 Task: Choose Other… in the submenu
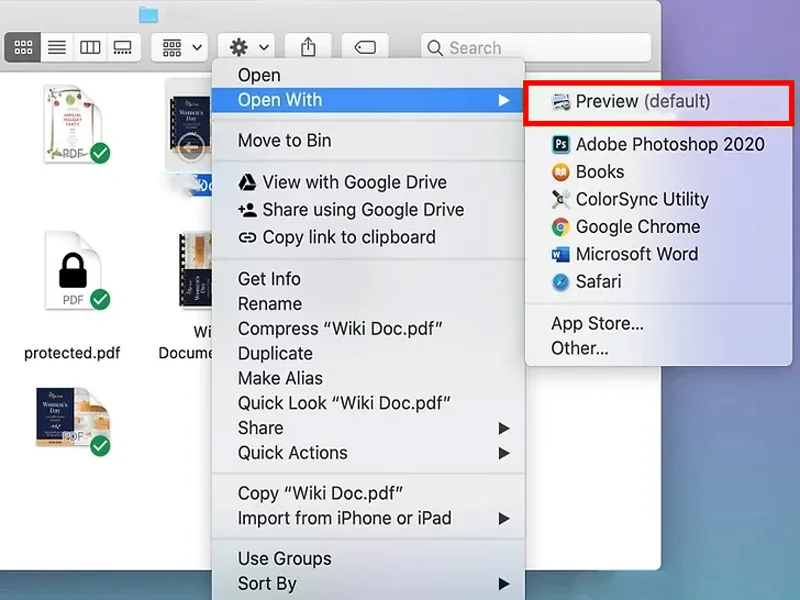pos(659,348)
